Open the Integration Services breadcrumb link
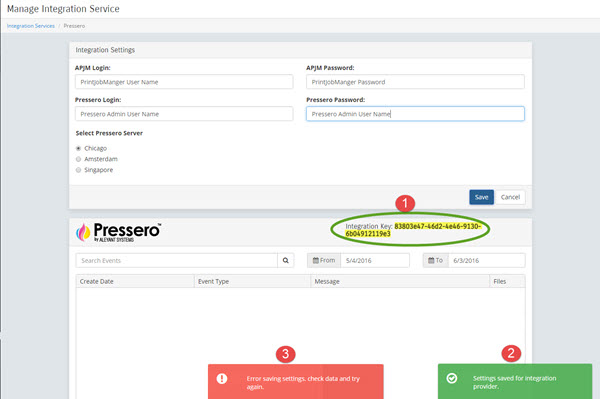 tap(31, 26)
